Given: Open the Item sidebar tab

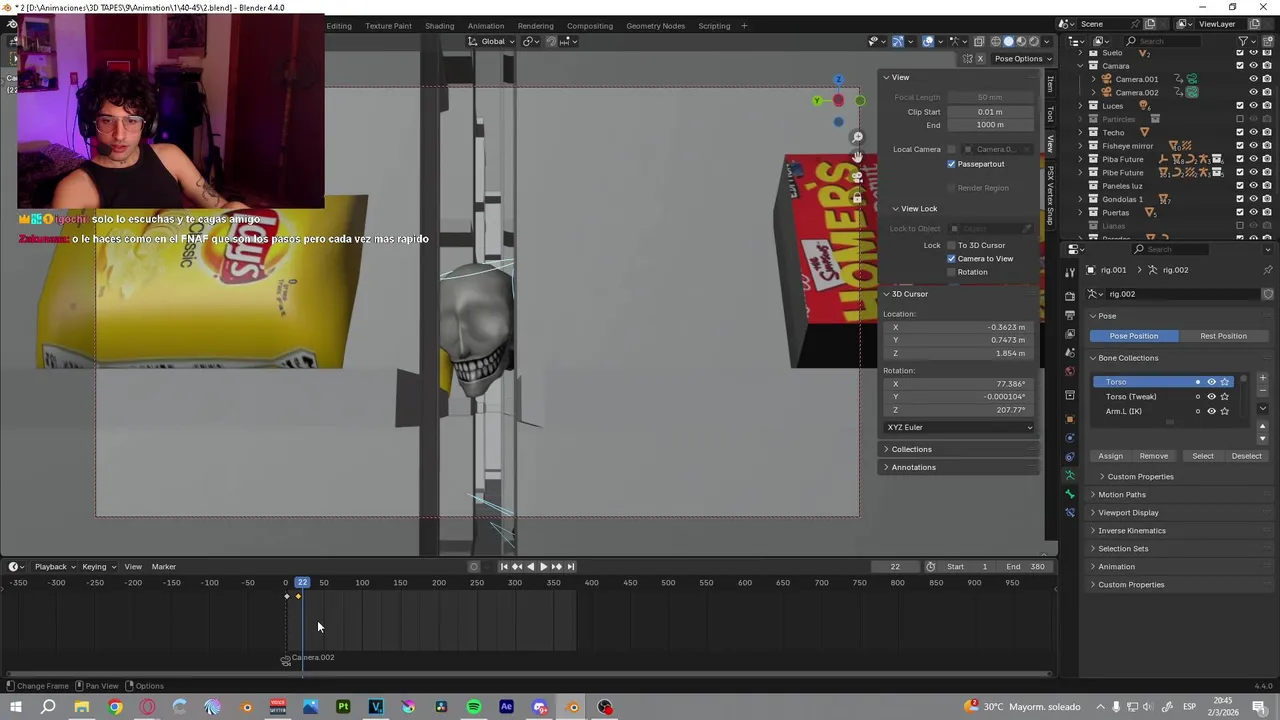Looking at the screenshot, I should click(1050, 85).
